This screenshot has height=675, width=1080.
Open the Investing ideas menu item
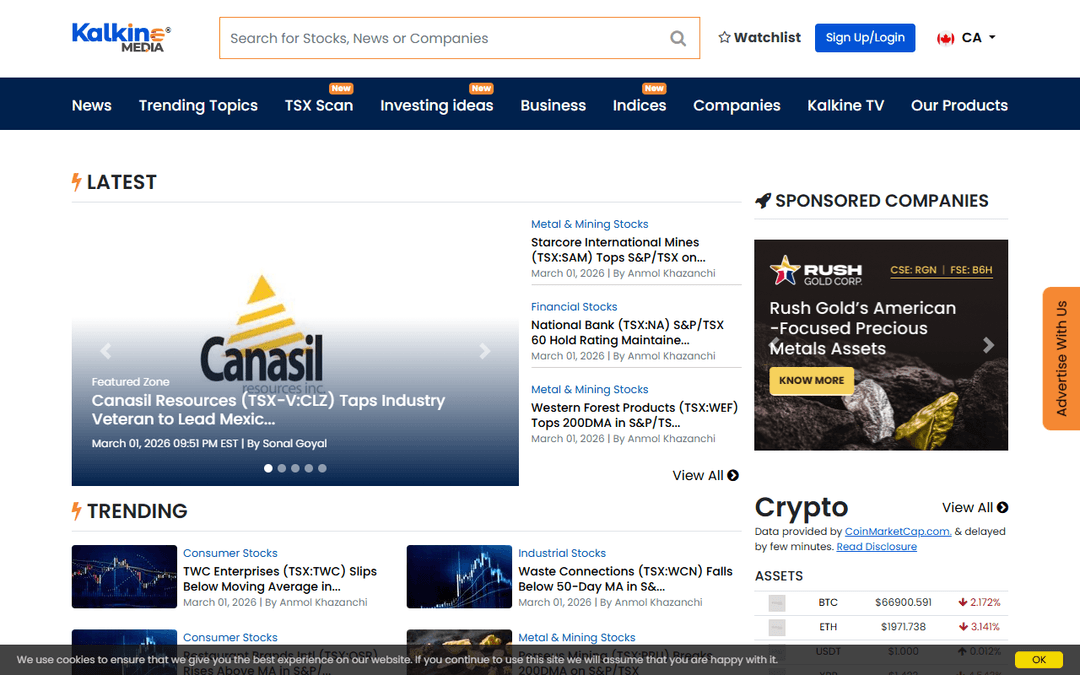pos(437,105)
